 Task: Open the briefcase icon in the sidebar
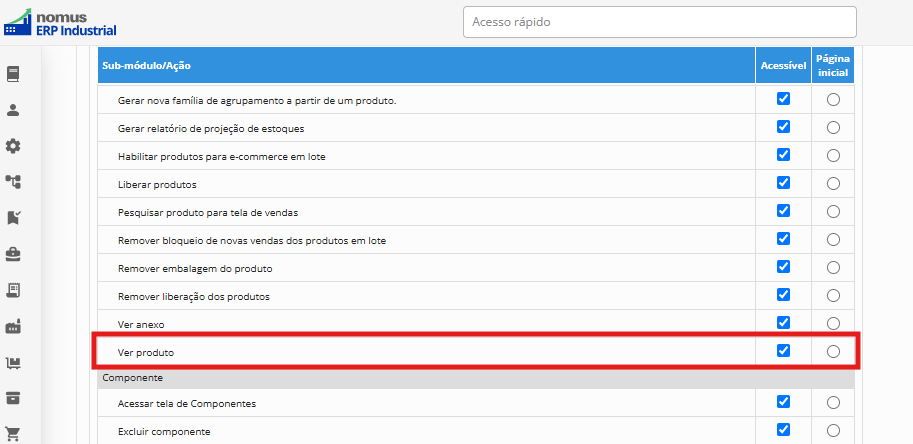[x=13, y=254]
